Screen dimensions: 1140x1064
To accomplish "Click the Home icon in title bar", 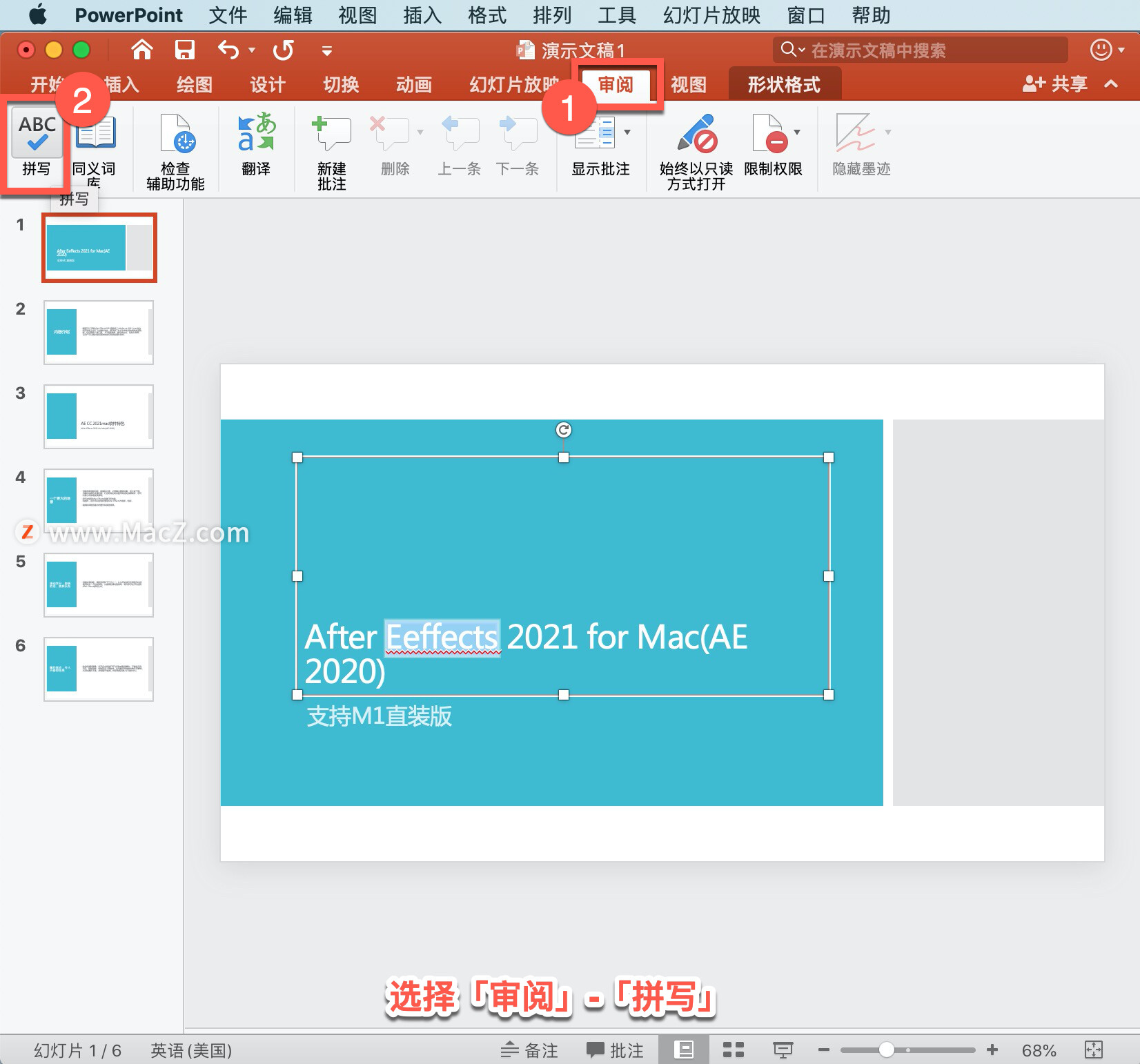I will tap(141, 50).
